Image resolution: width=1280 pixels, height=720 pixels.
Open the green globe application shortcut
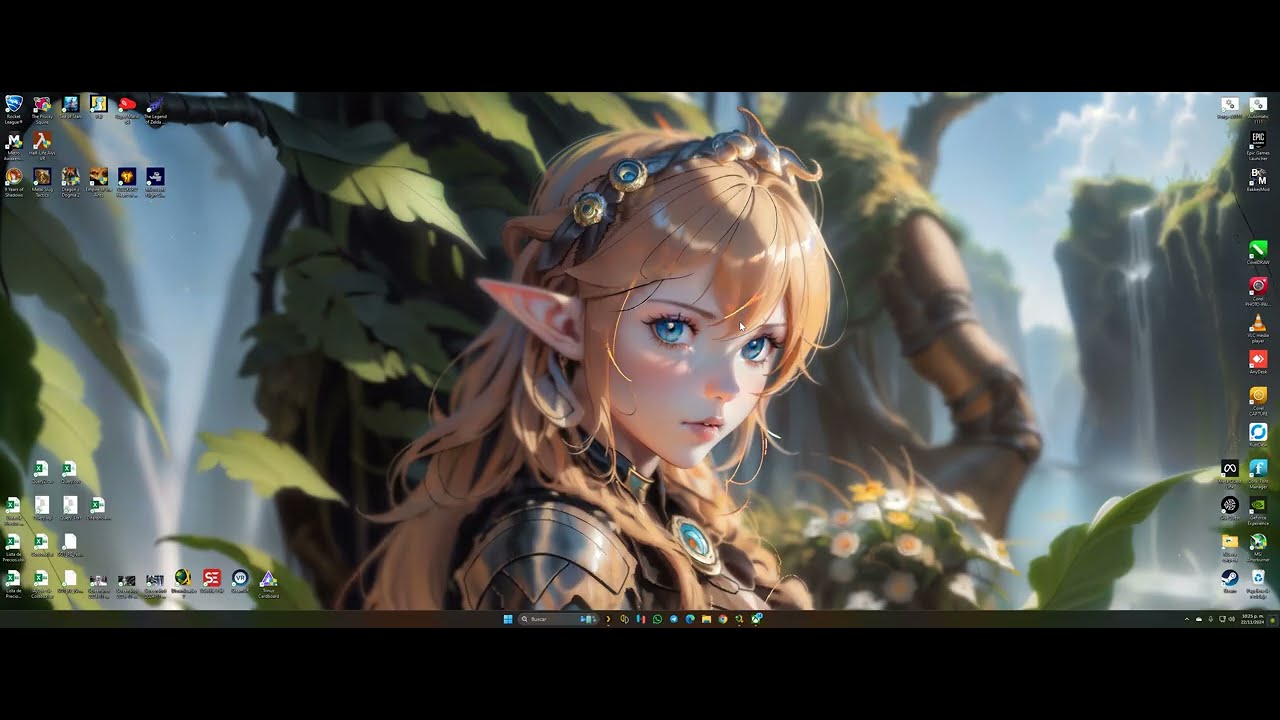(x=183, y=582)
